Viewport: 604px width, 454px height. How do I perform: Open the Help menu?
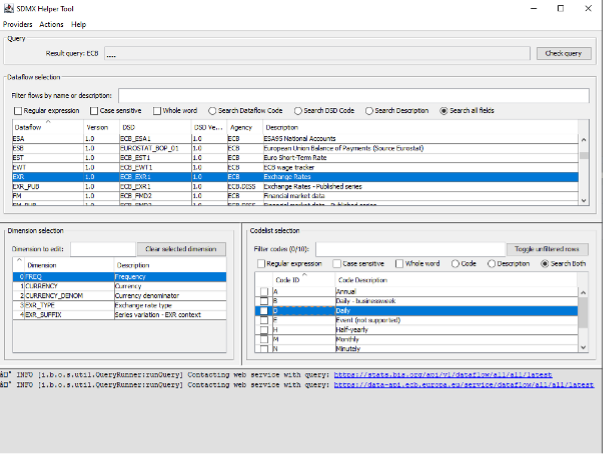coord(79,23)
